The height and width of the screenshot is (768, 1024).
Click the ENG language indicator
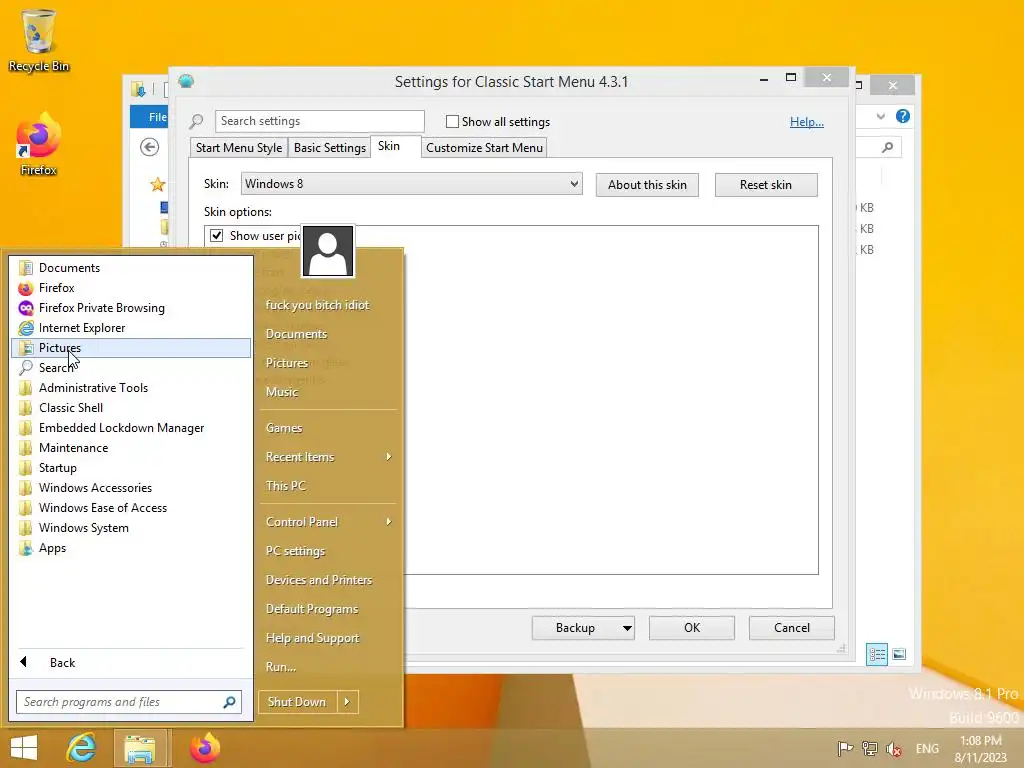pos(927,748)
